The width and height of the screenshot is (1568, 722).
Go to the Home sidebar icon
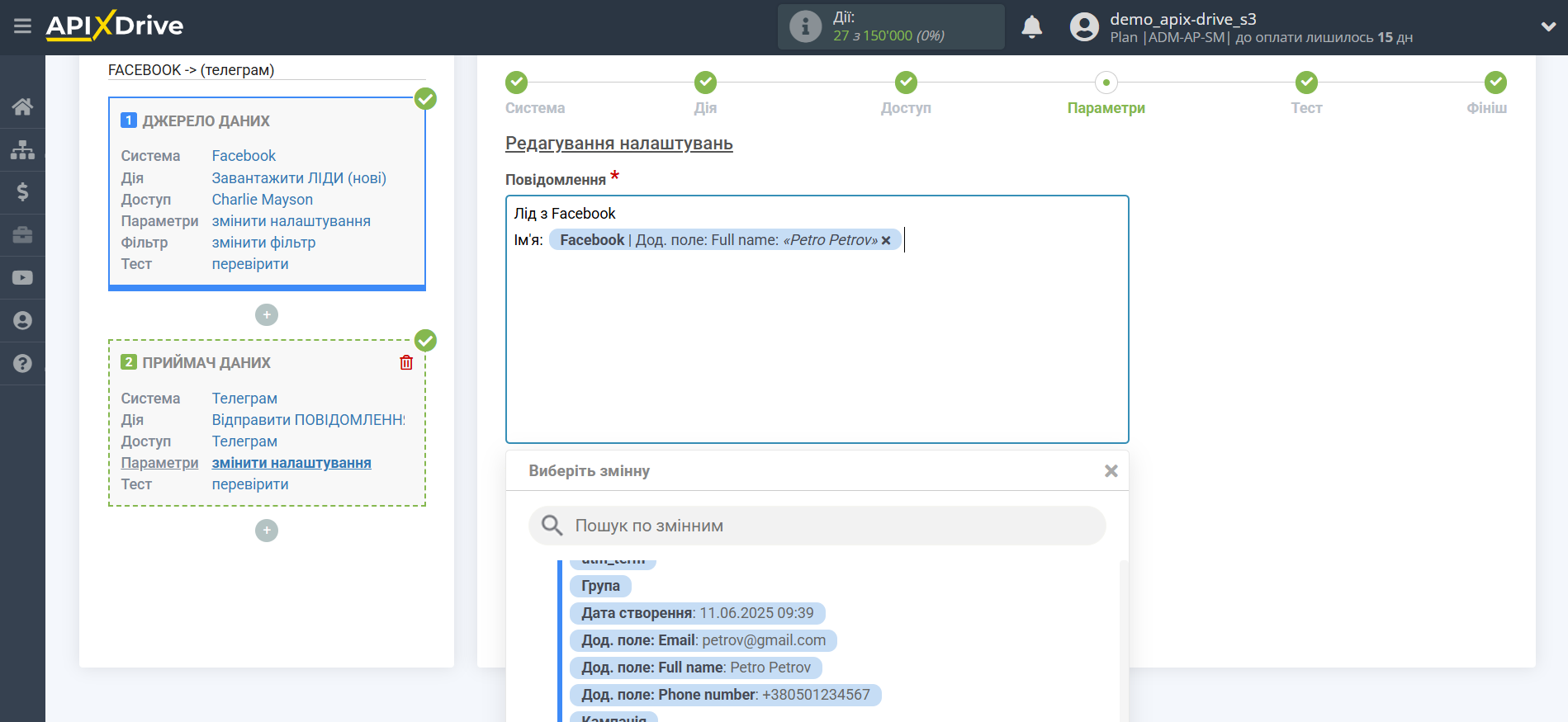(x=22, y=106)
